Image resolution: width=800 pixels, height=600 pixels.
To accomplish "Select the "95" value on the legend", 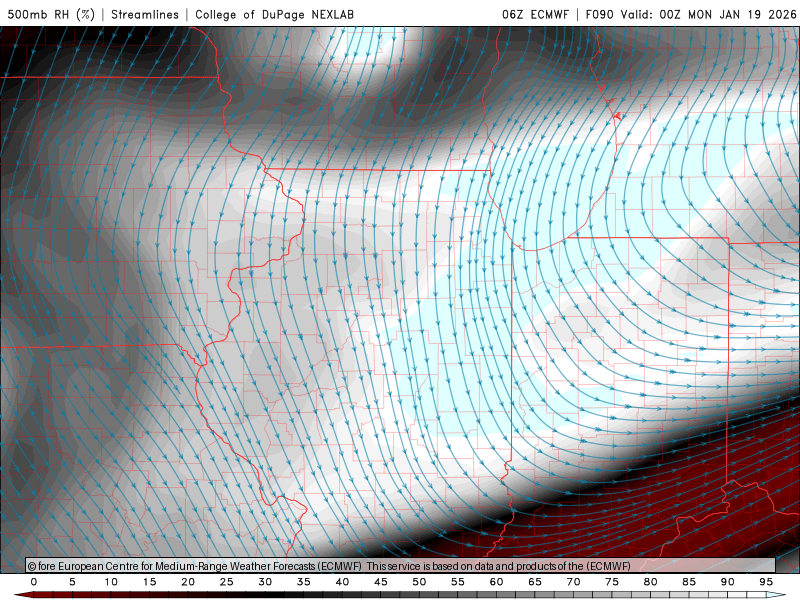I will coord(766,582).
